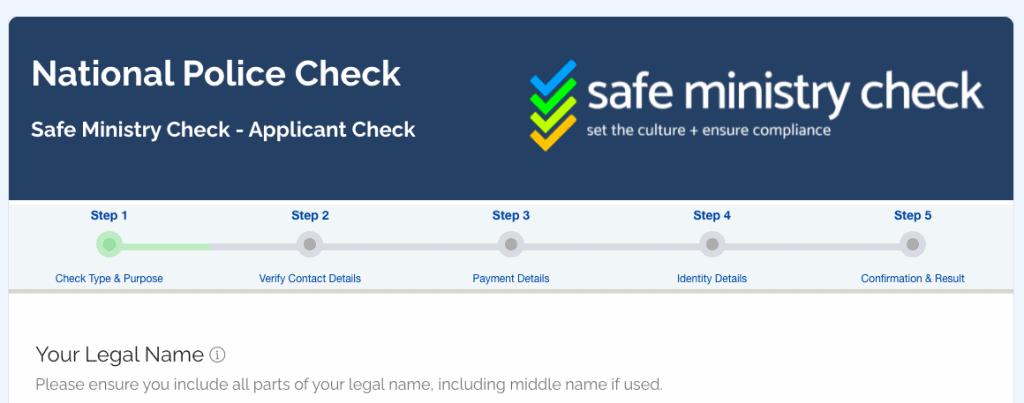Go to the Payment Details step label

coord(511,278)
